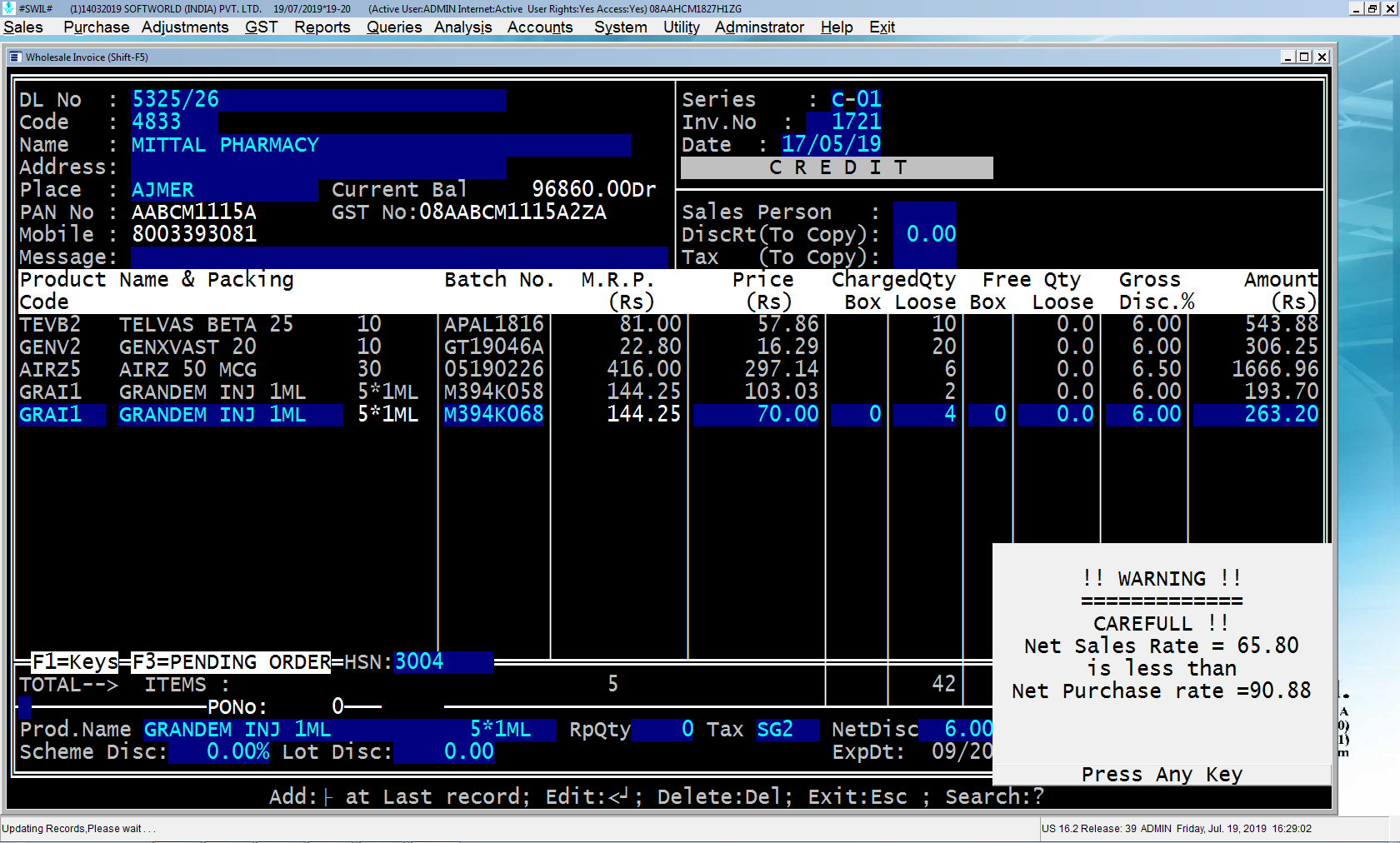Image resolution: width=1400 pixels, height=843 pixels.
Task: Open the Adjustments menu
Action: [x=184, y=27]
